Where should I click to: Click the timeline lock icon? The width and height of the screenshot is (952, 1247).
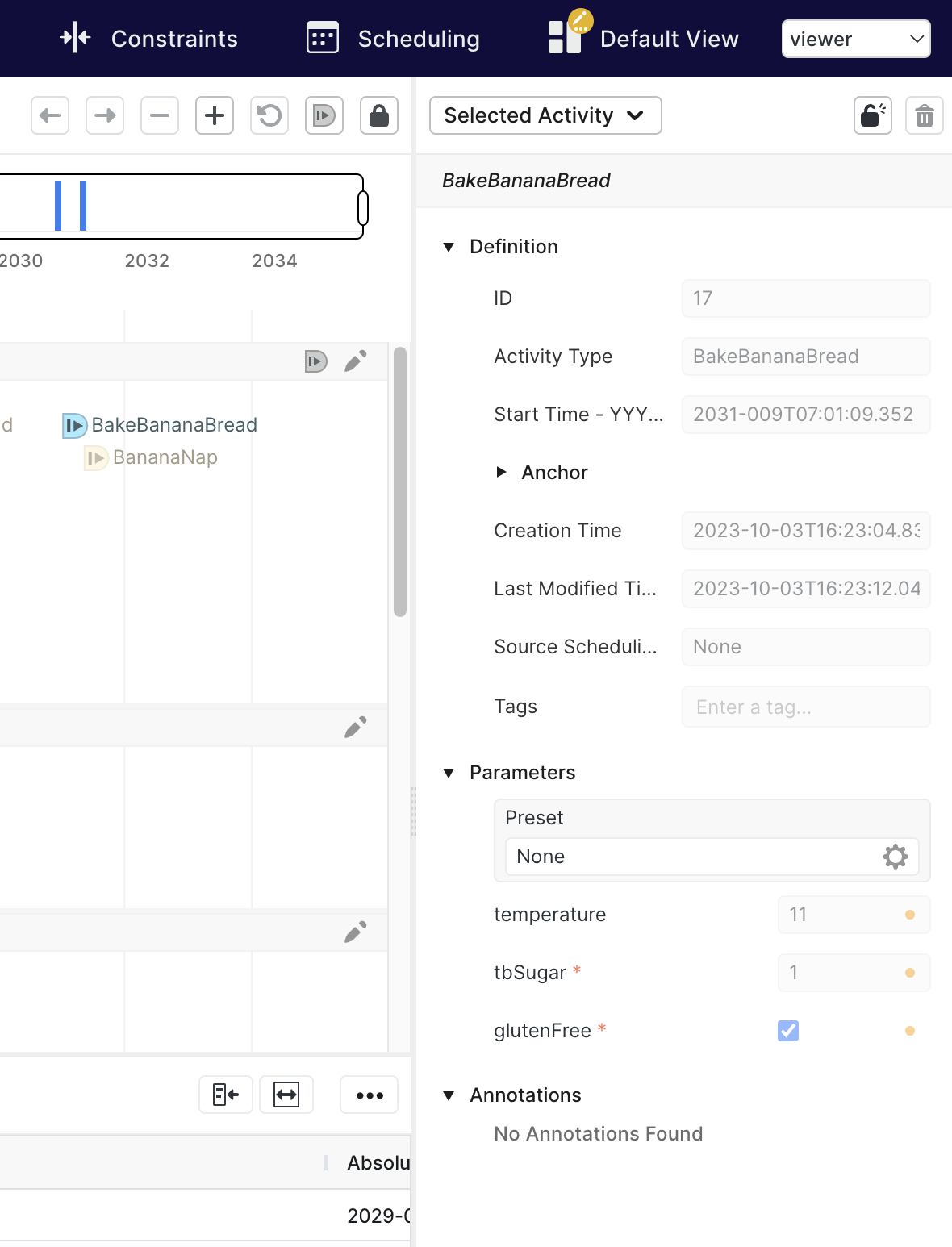(x=379, y=115)
